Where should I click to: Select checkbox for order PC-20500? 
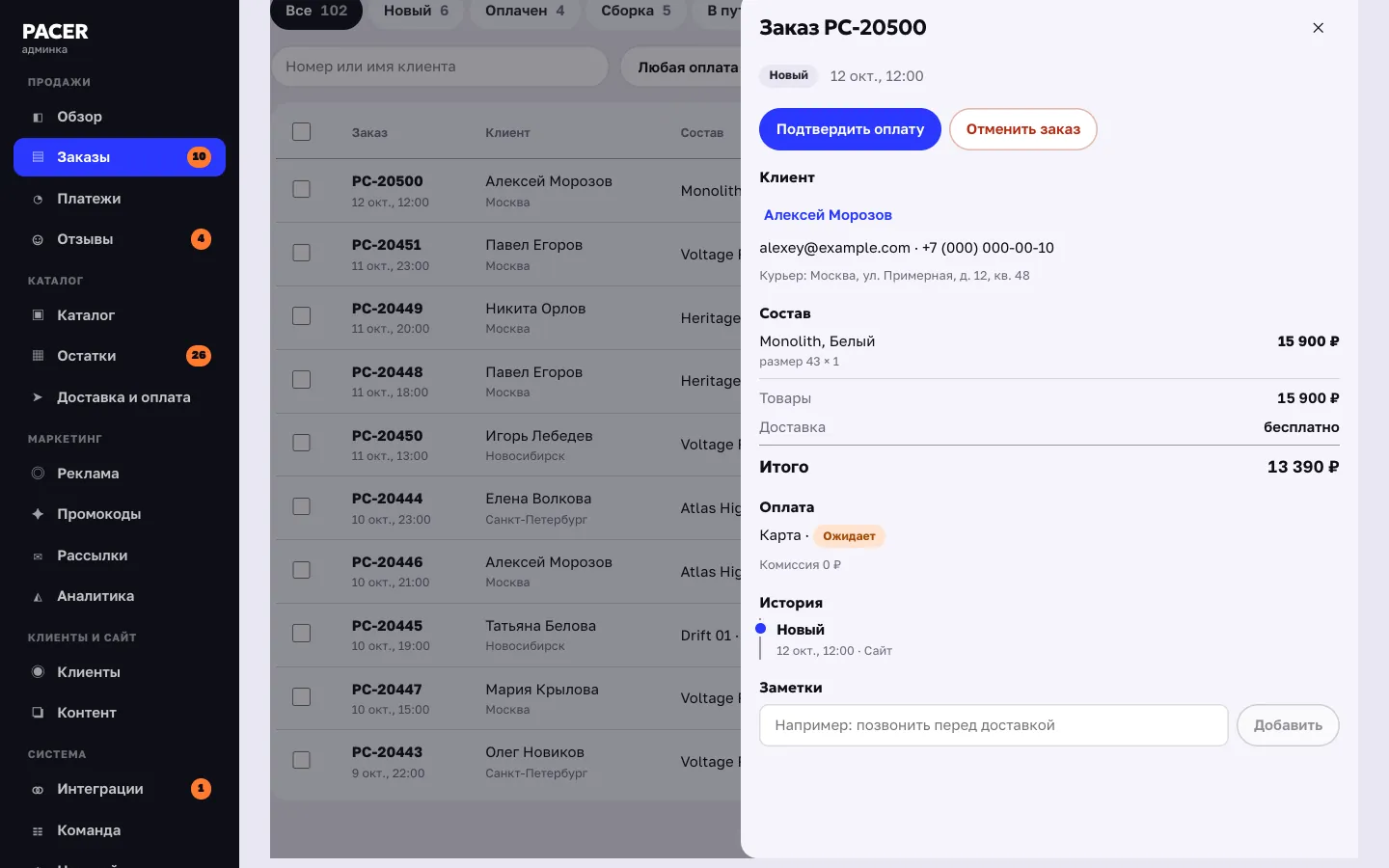click(x=302, y=189)
